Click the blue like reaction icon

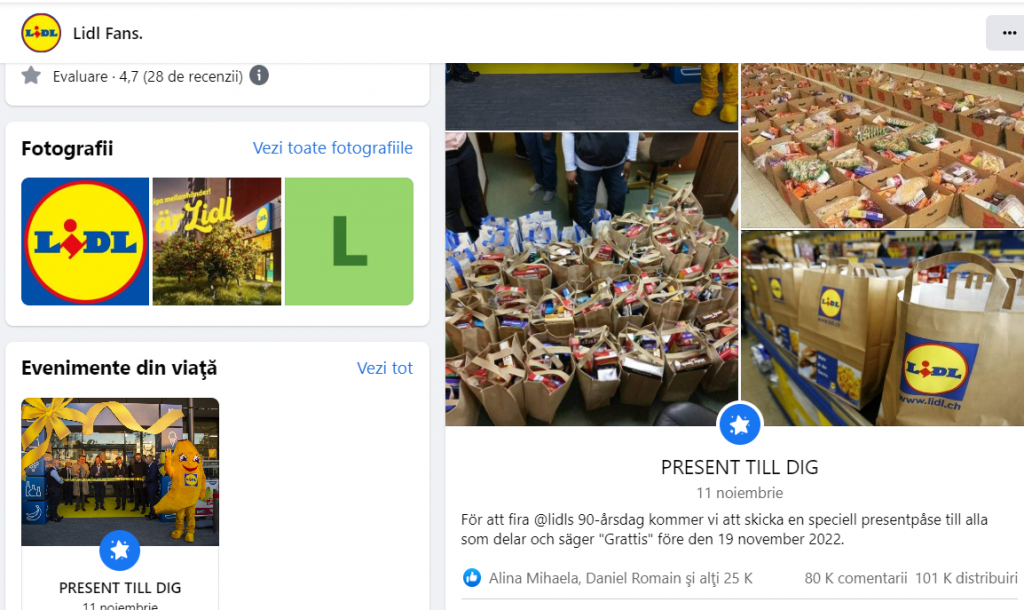[x=472, y=577]
